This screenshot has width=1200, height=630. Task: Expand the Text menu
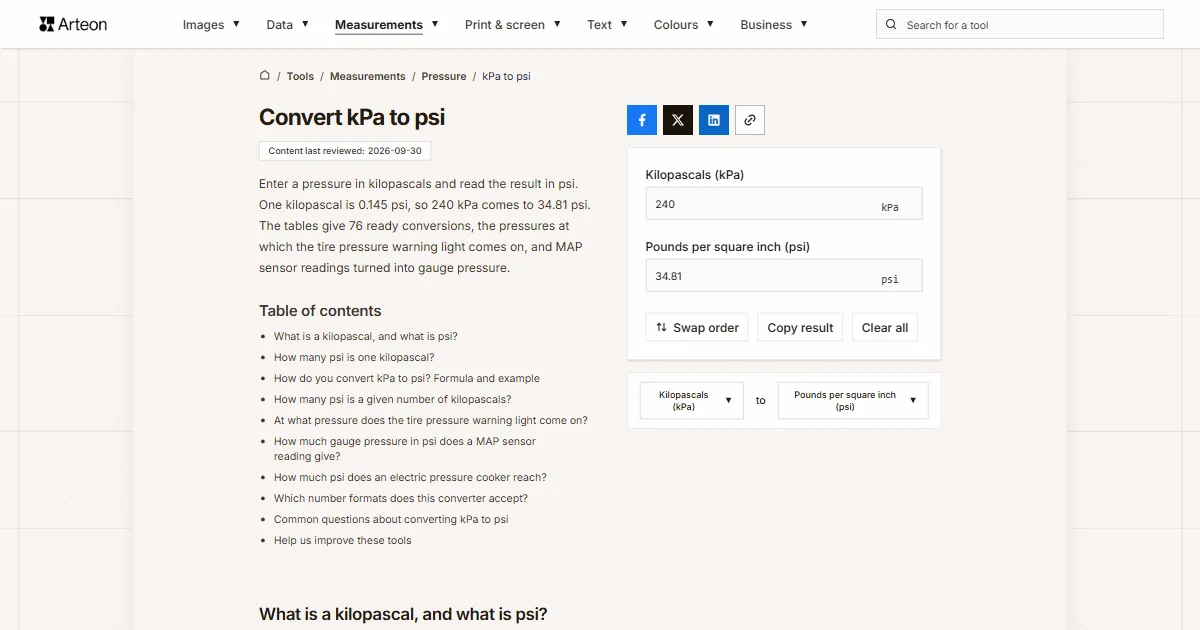click(607, 25)
